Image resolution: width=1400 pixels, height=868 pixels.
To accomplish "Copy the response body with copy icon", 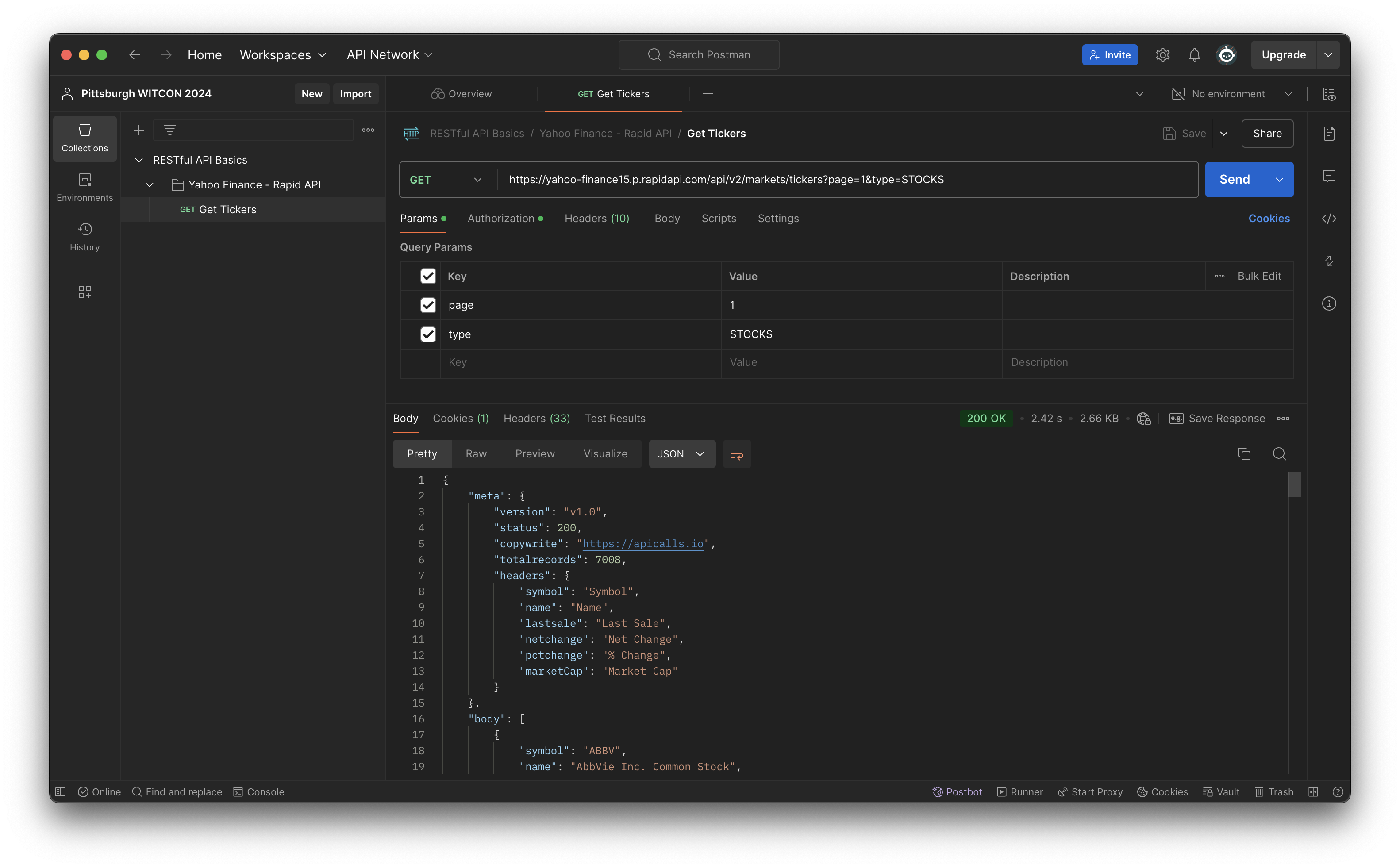I will point(1244,453).
